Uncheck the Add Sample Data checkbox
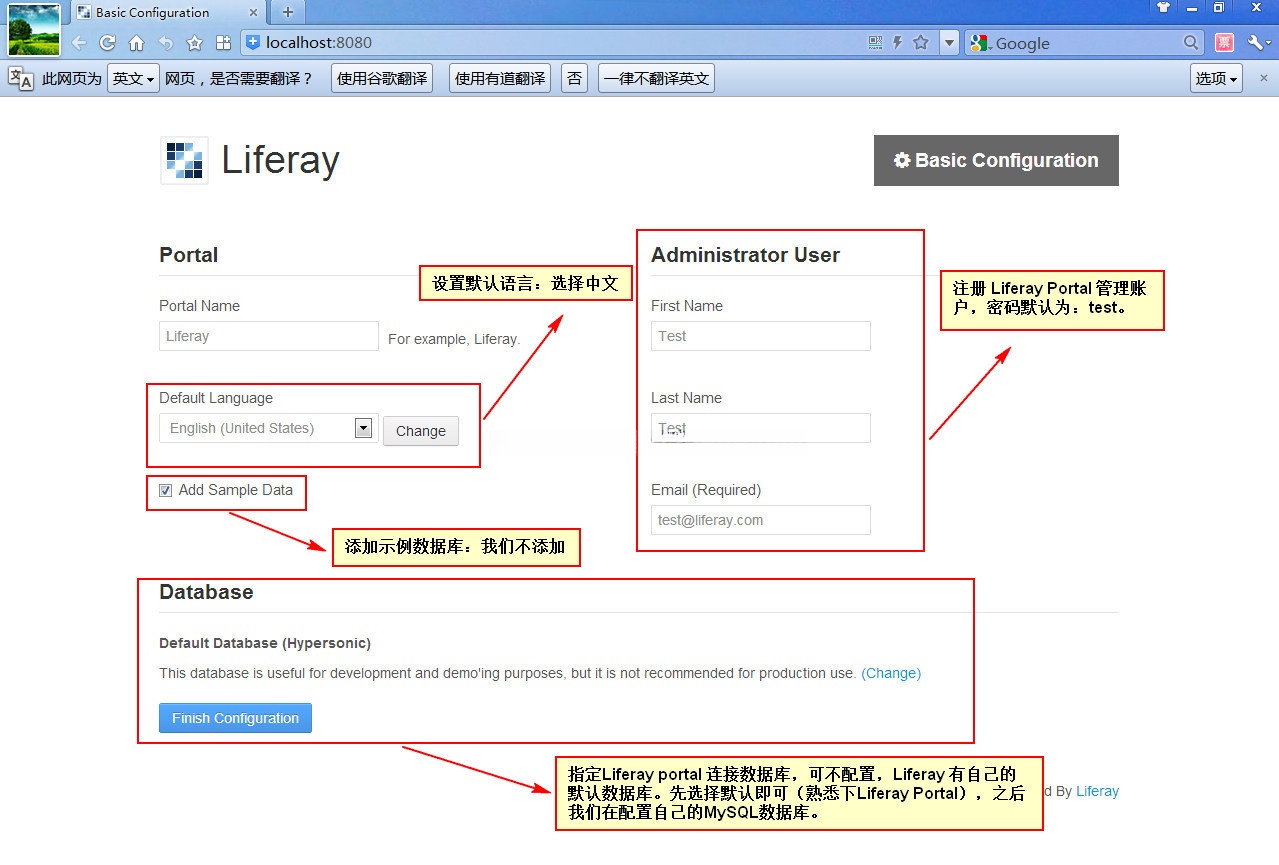Screen dimensions: 1279x865 [x=166, y=490]
